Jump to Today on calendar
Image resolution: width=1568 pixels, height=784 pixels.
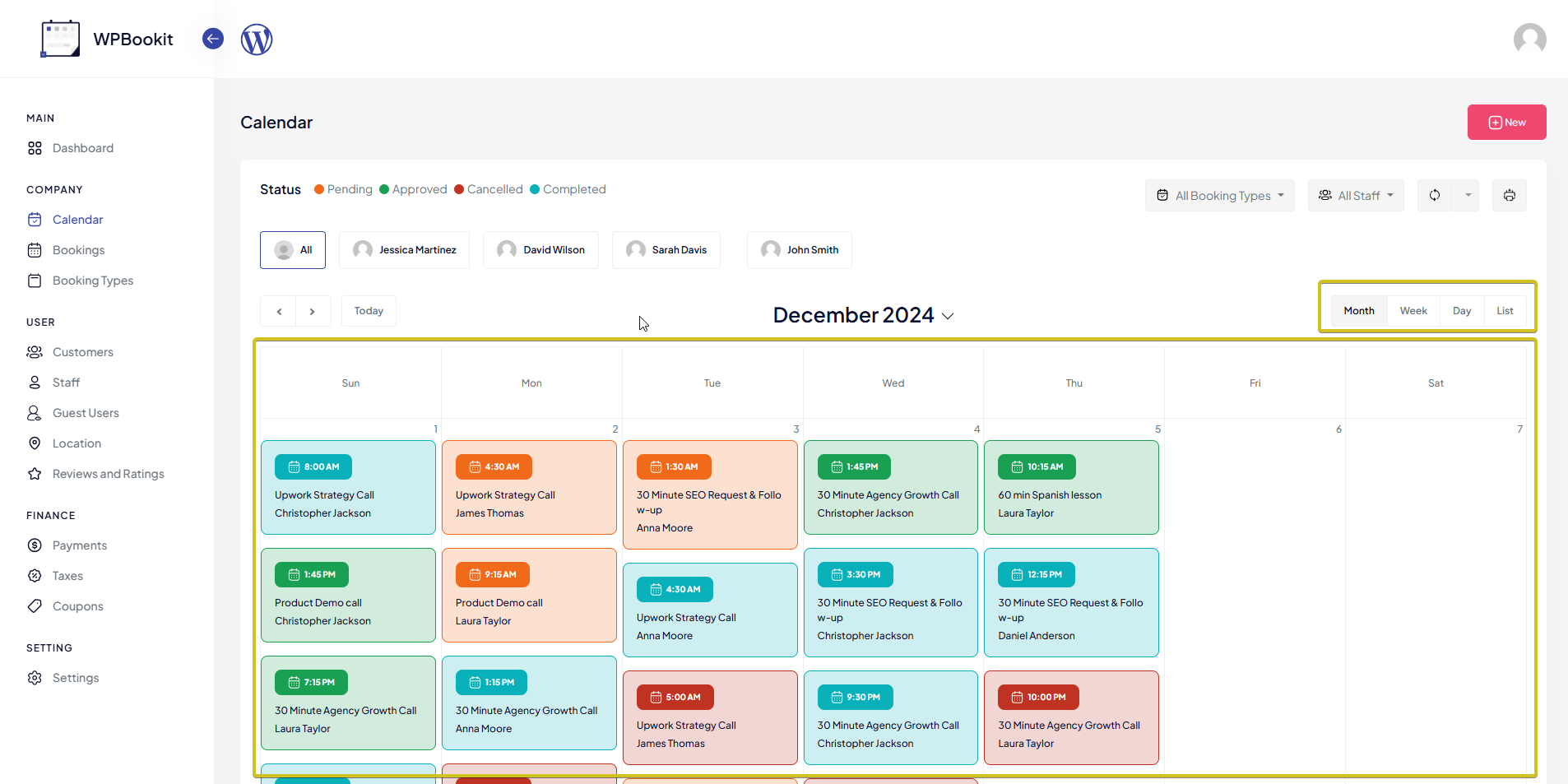pyautogui.click(x=369, y=311)
